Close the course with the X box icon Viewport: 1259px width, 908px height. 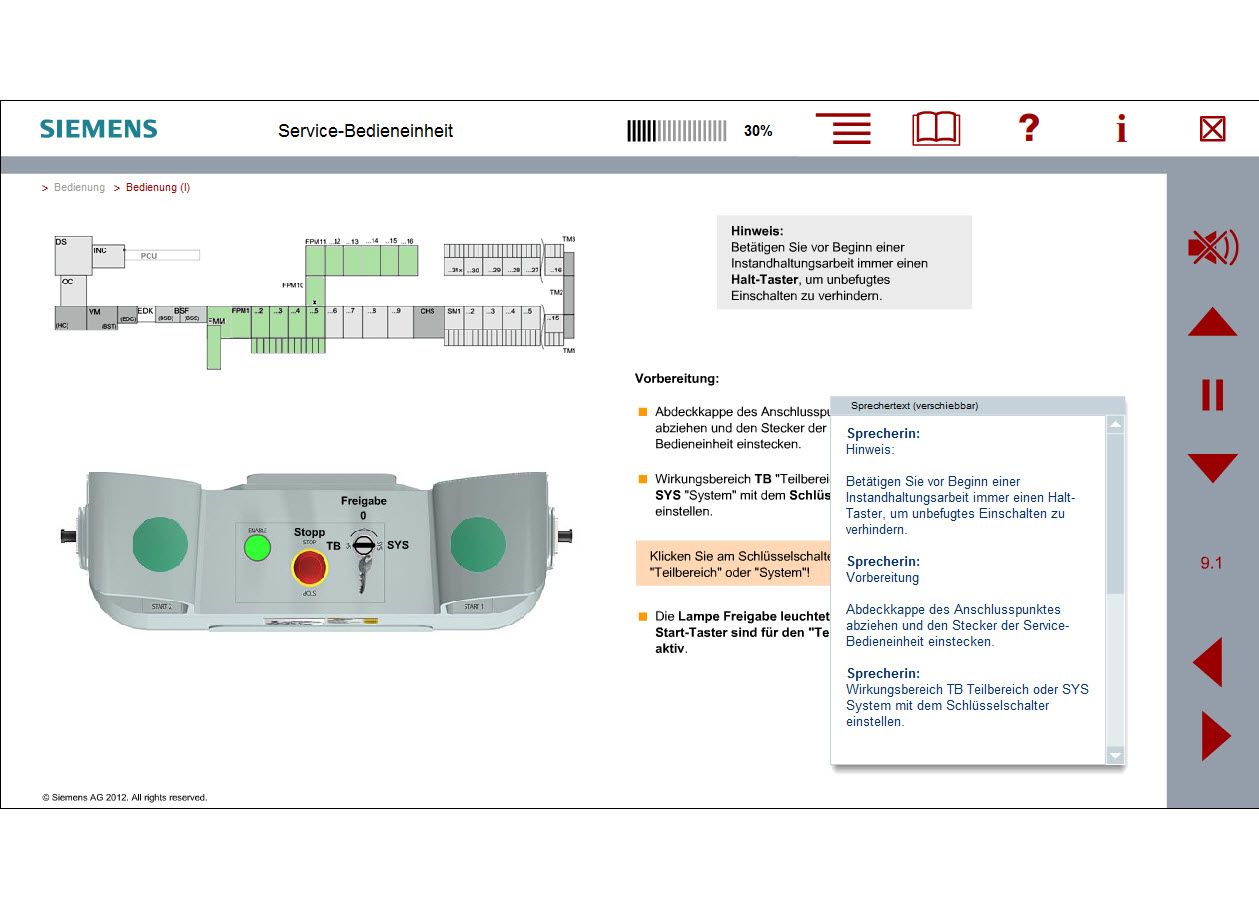[1212, 129]
